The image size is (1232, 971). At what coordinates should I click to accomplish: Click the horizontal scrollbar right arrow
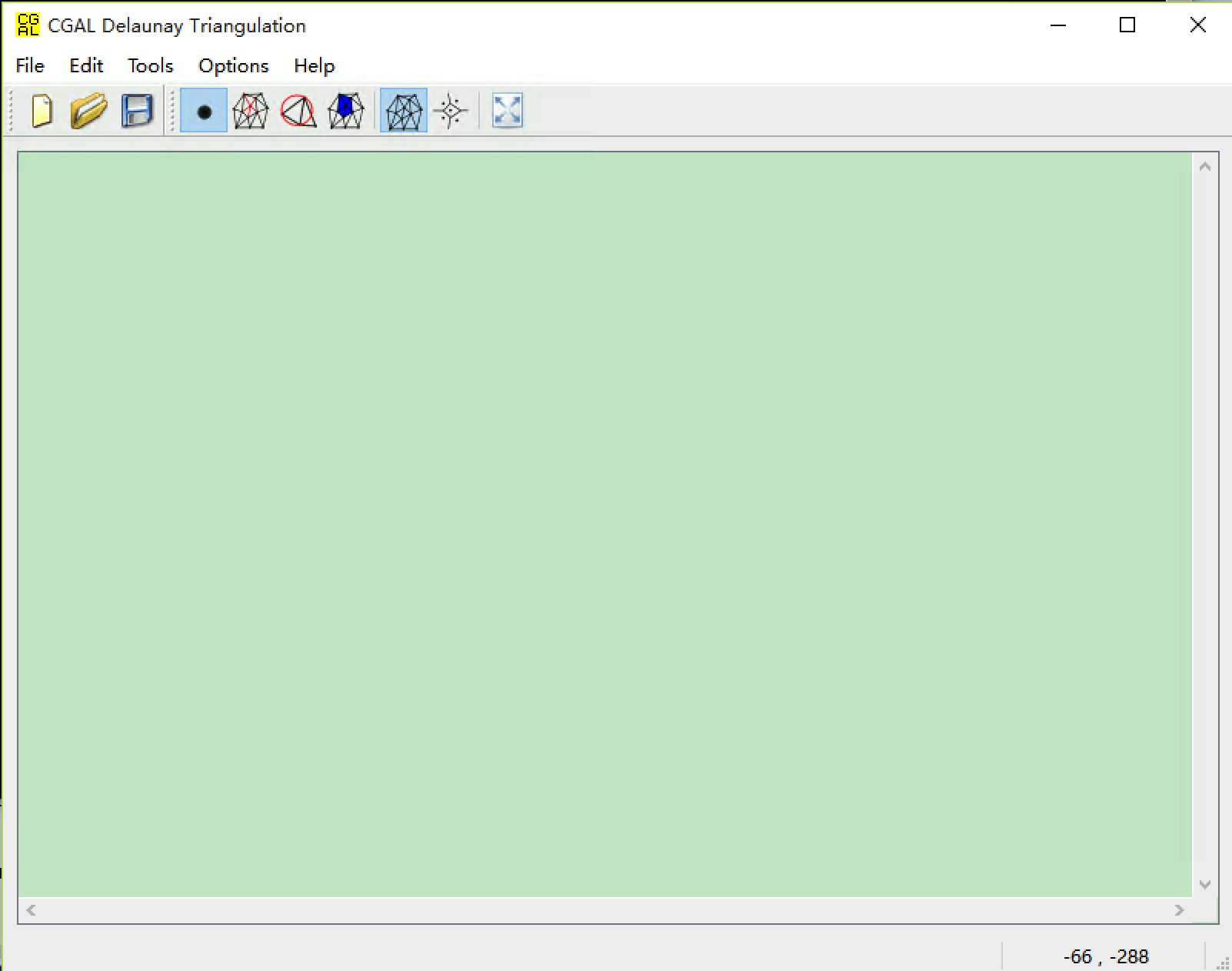(1180, 910)
